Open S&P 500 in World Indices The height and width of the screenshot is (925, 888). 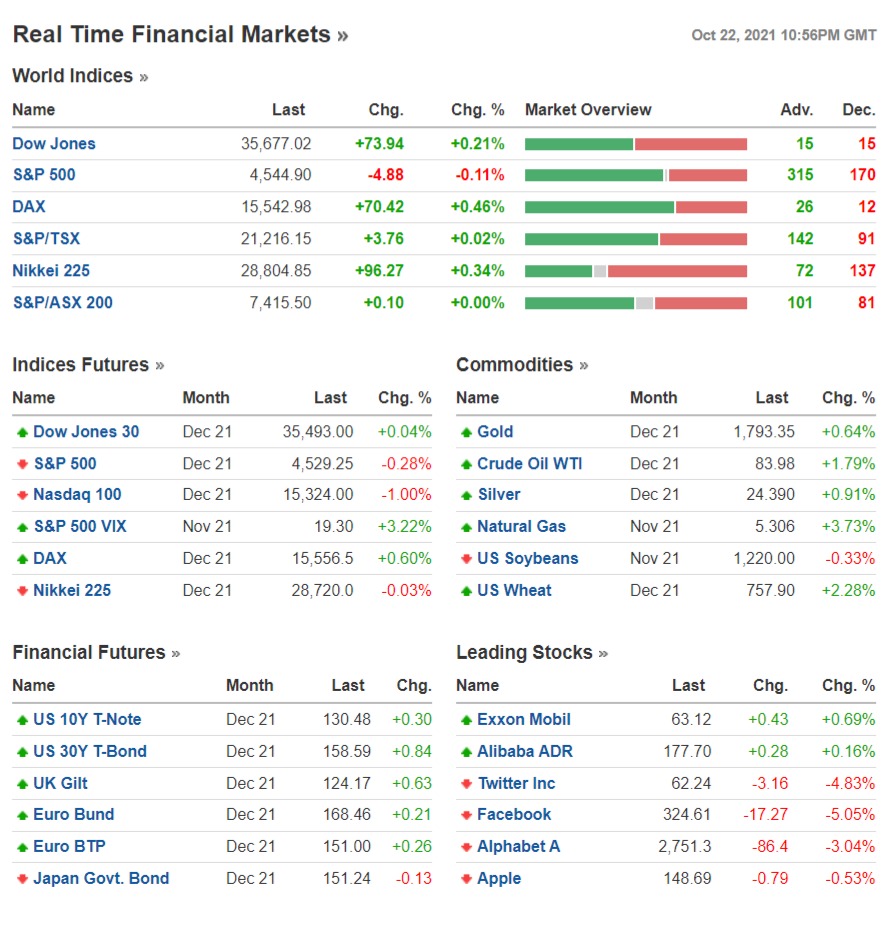click(44, 175)
